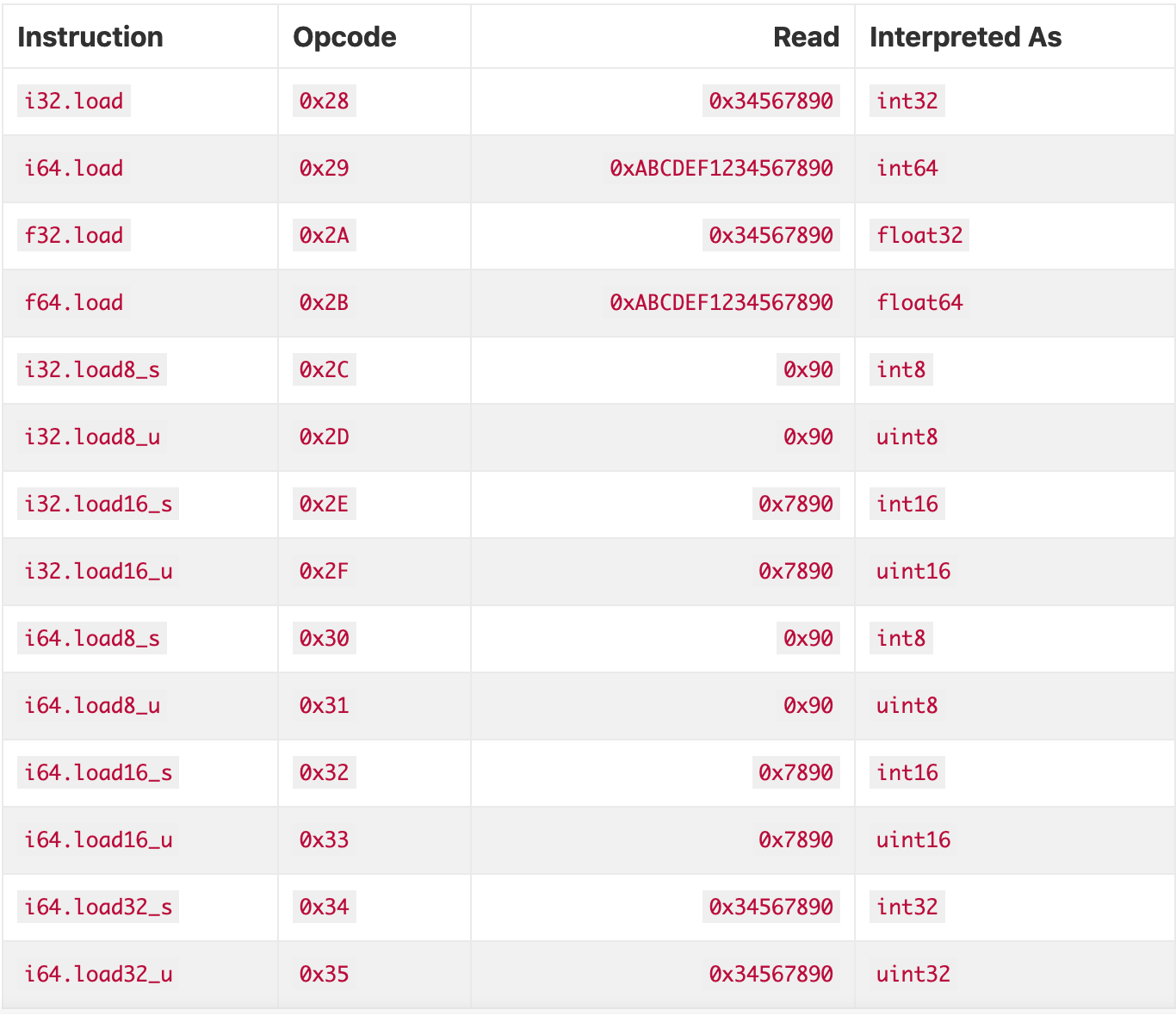Image resolution: width=1176 pixels, height=1016 pixels.
Task: Click the Opcode column header
Action: [344, 37]
